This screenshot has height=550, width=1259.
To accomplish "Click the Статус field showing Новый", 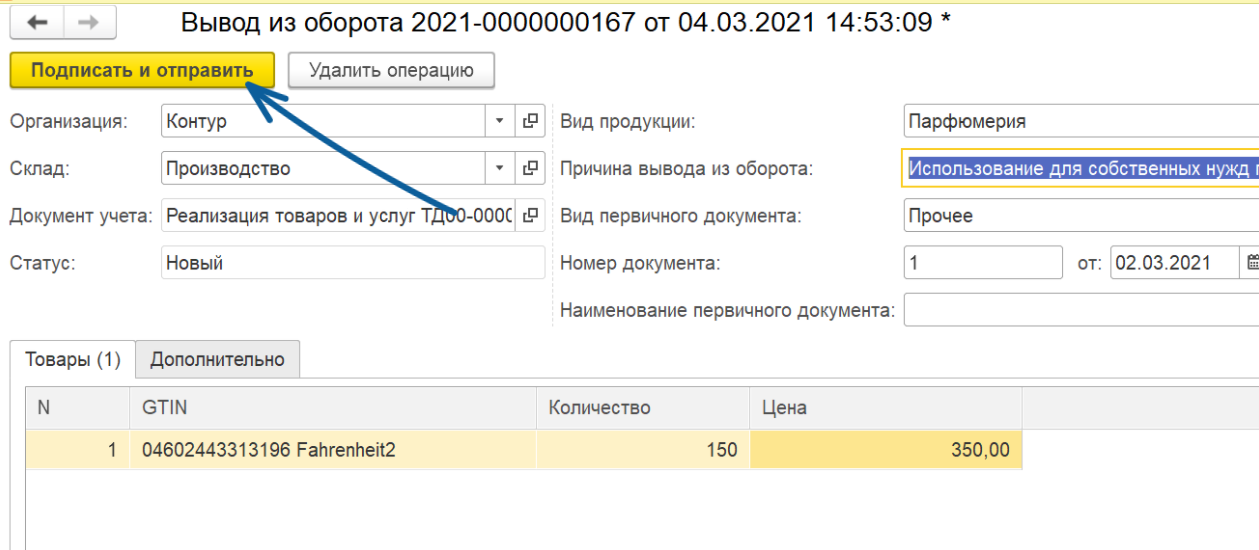I will click(x=353, y=263).
